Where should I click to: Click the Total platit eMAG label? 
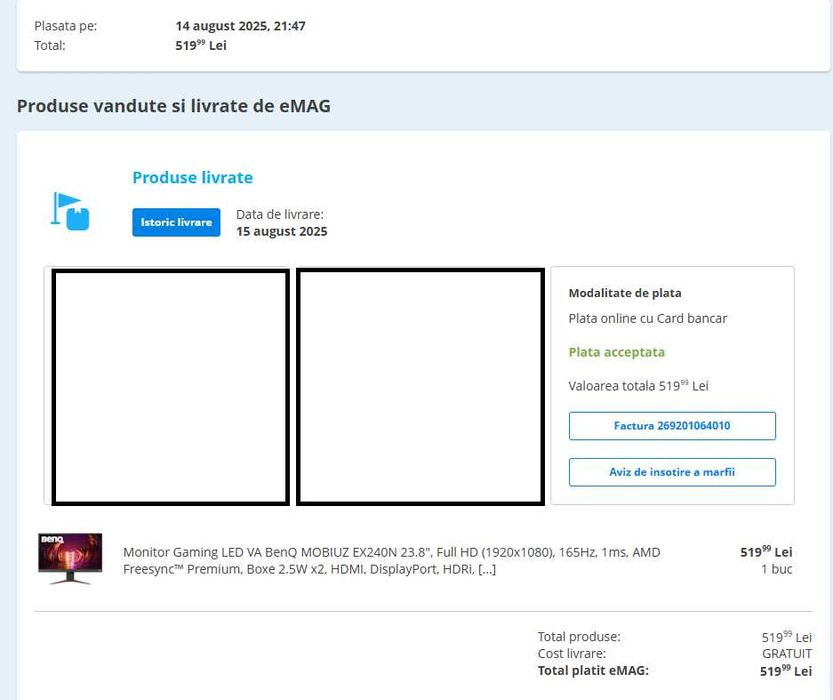[x=593, y=670]
